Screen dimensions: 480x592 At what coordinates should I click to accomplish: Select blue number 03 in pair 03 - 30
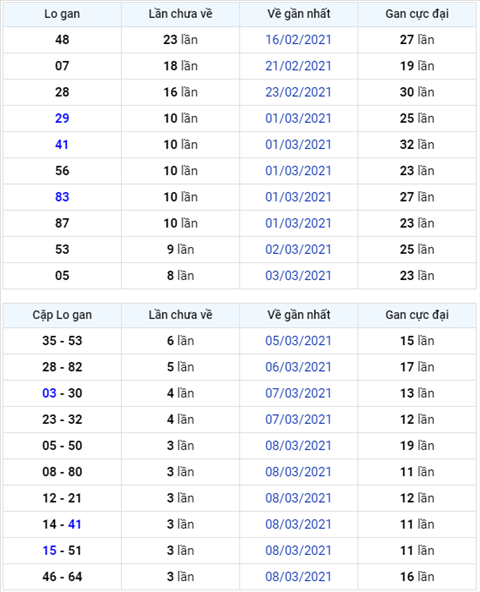tap(49, 393)
